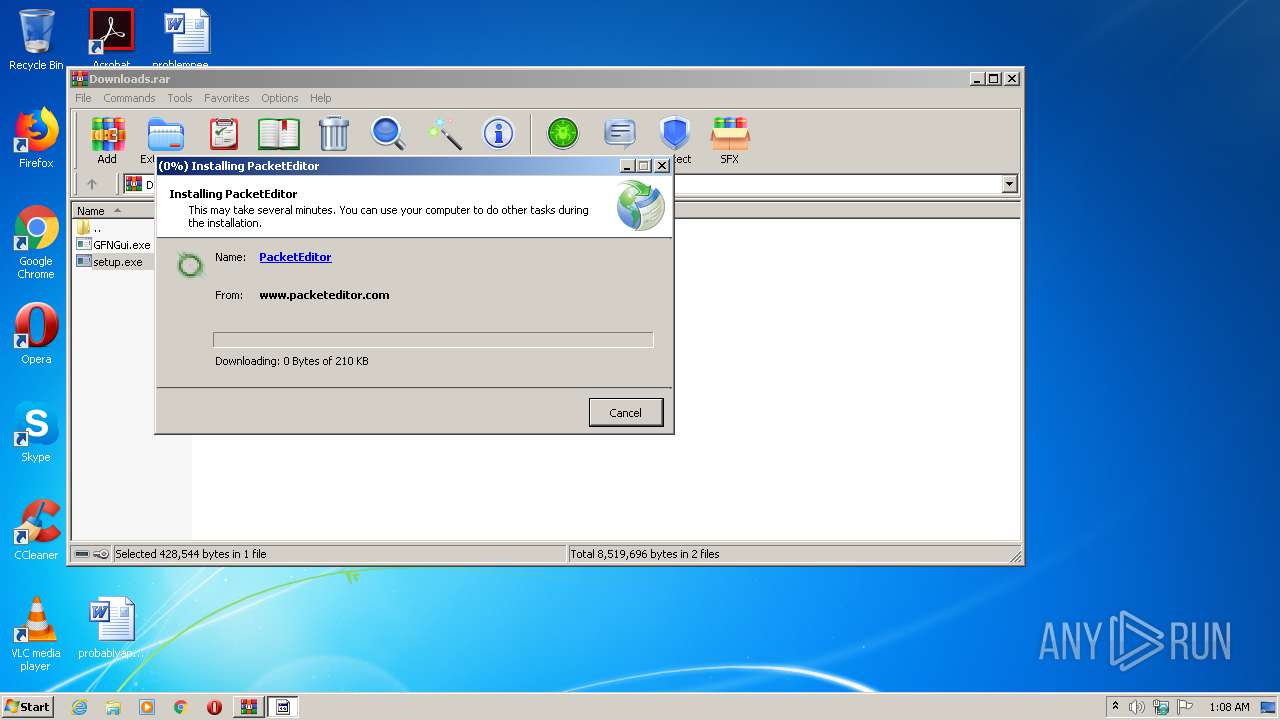Open Recycle Bin desktop icon

36,40
